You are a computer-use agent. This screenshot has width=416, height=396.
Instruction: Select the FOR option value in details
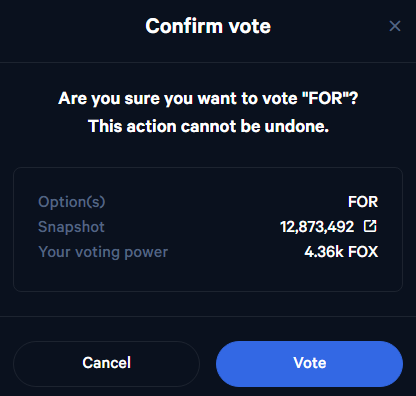363,202
